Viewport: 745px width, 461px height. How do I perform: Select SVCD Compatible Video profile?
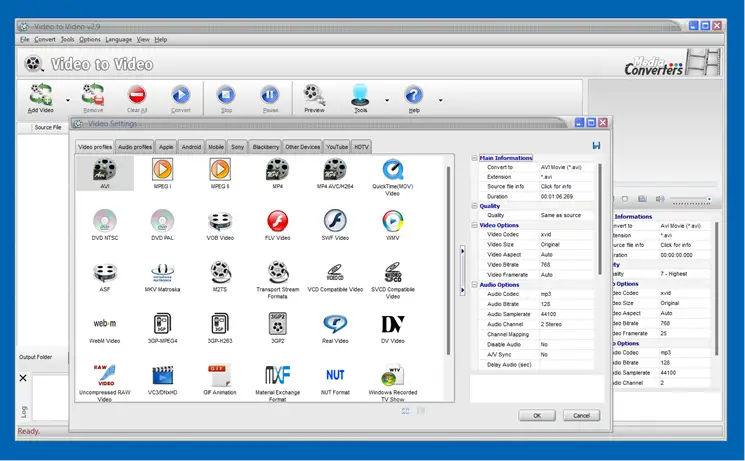[392, 272]
